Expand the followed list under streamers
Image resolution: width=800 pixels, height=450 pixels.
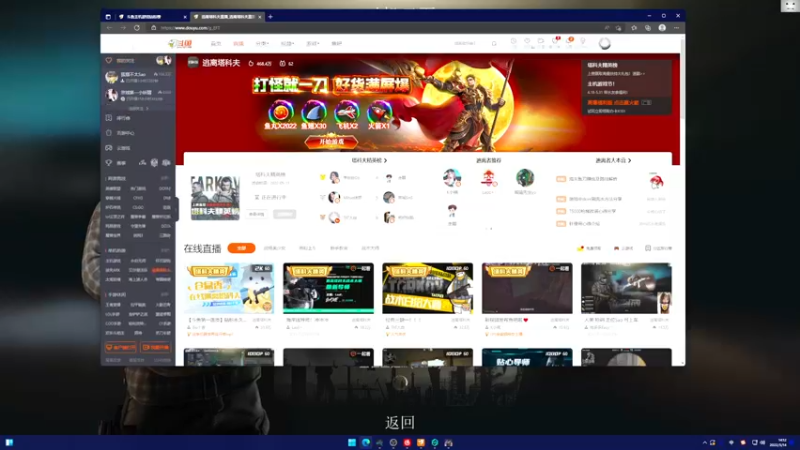(x=138, y=109)
